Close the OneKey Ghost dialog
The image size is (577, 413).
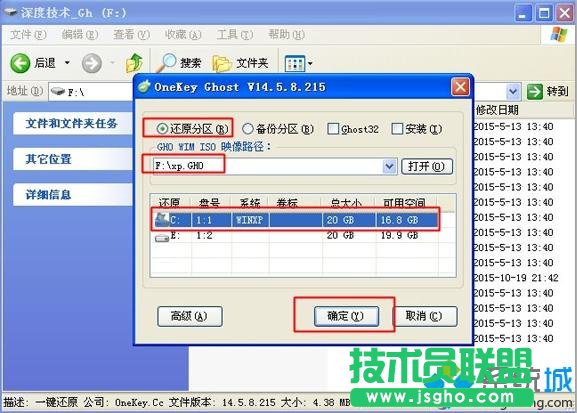(x=460, y=87)
